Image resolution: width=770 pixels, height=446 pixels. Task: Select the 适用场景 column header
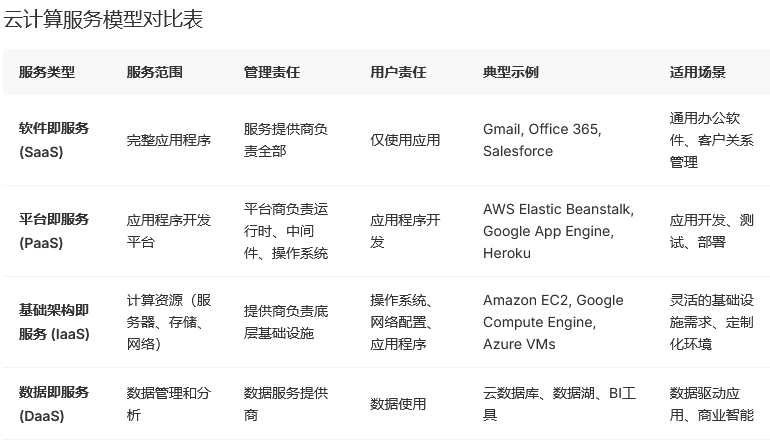[x=698, y=72]
